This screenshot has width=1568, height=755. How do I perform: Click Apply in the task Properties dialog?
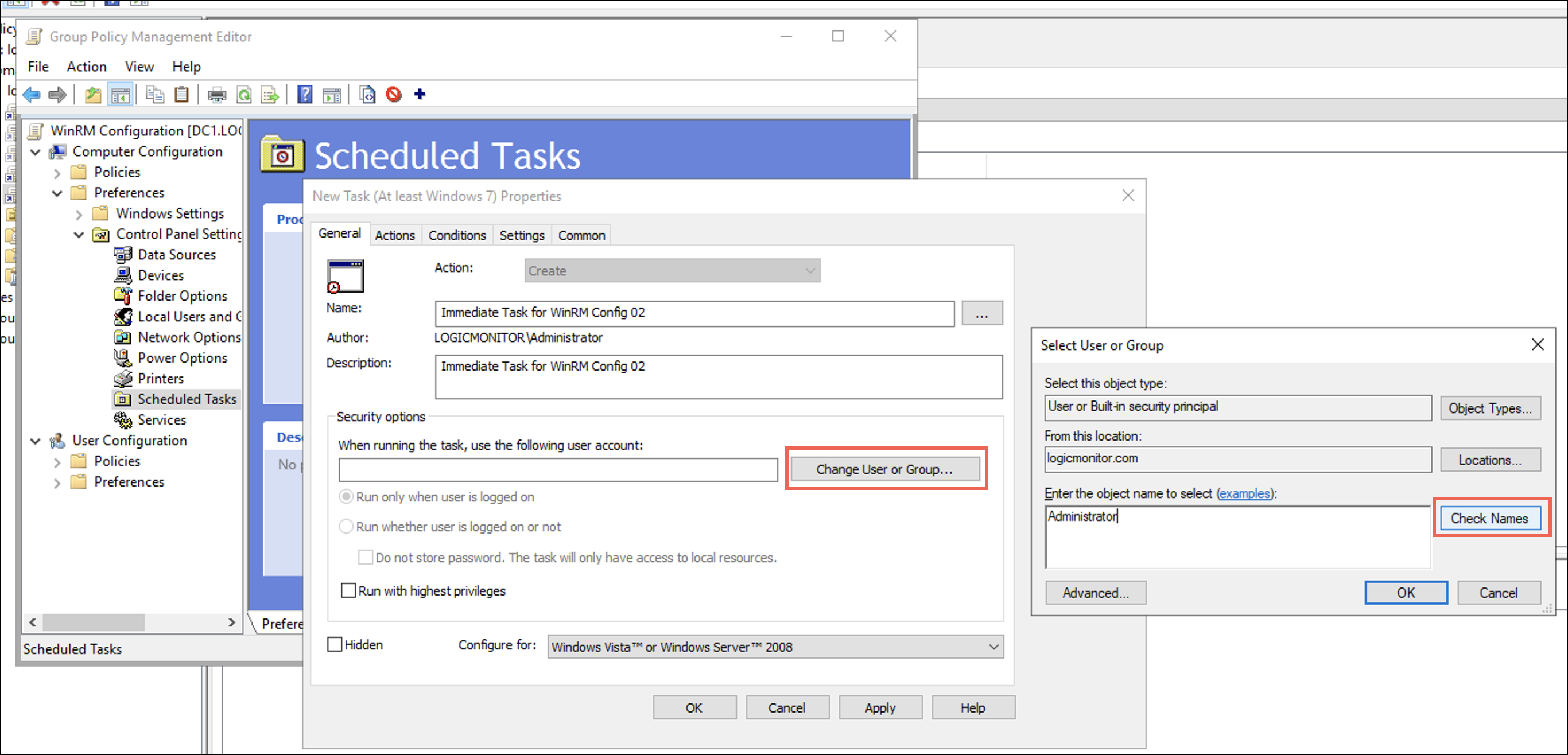pos(880,707)
